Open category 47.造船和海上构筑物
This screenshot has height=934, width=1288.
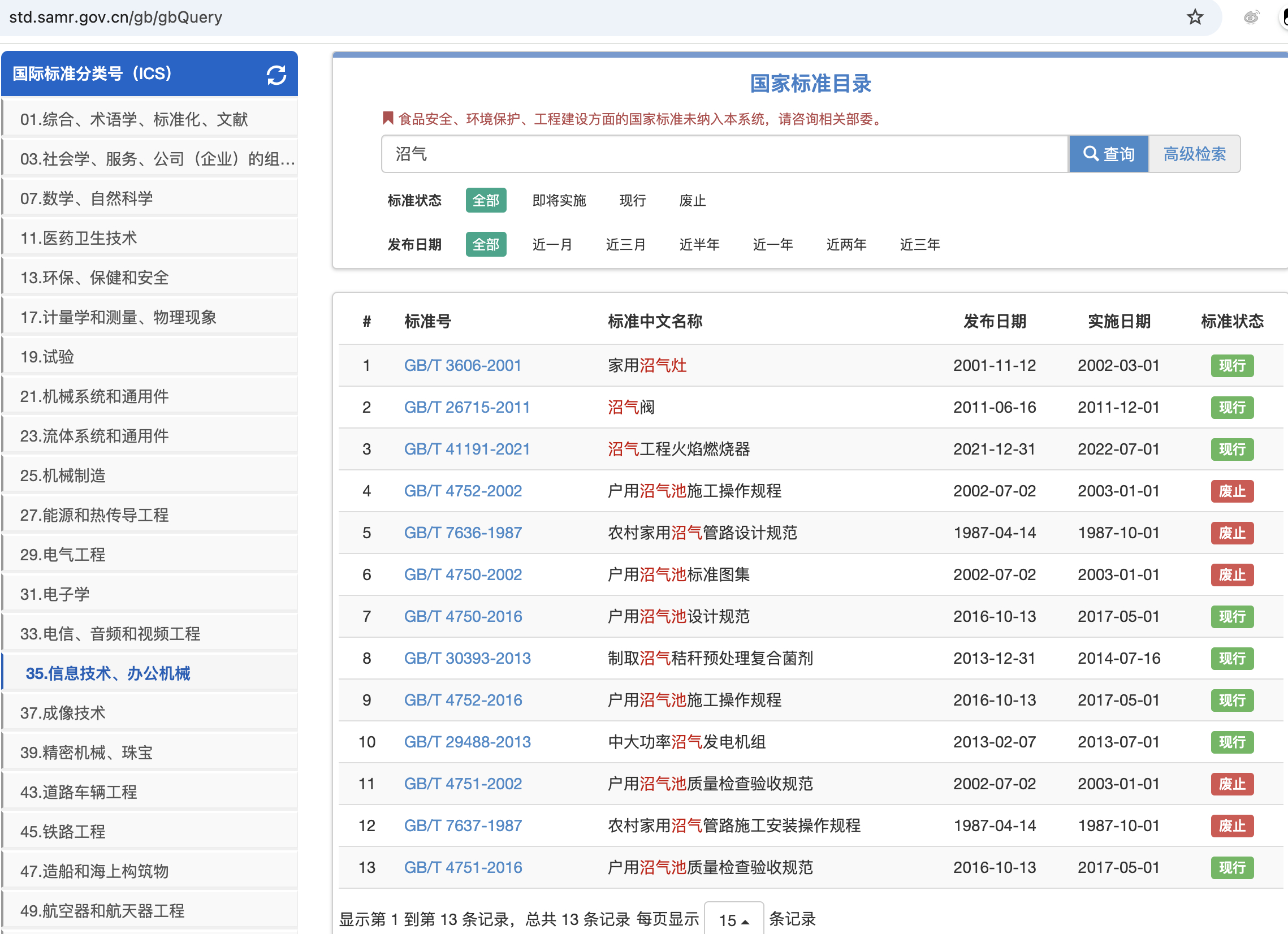click(x=150, y=871)
